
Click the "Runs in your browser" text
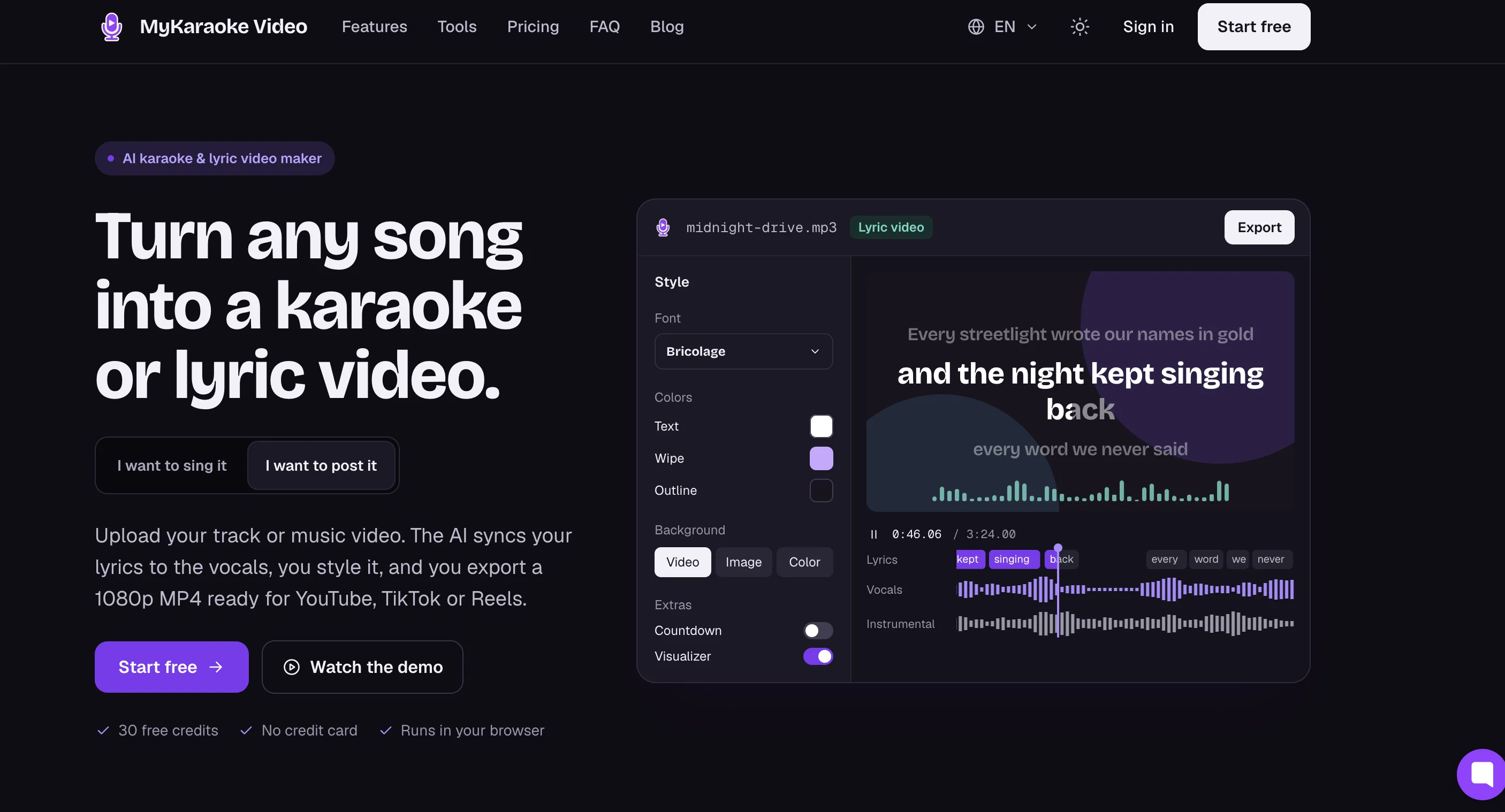[472, 731]
